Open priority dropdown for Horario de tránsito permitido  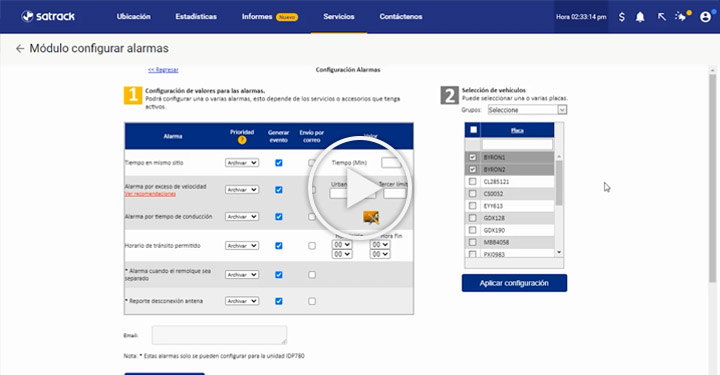coord(242,246)
